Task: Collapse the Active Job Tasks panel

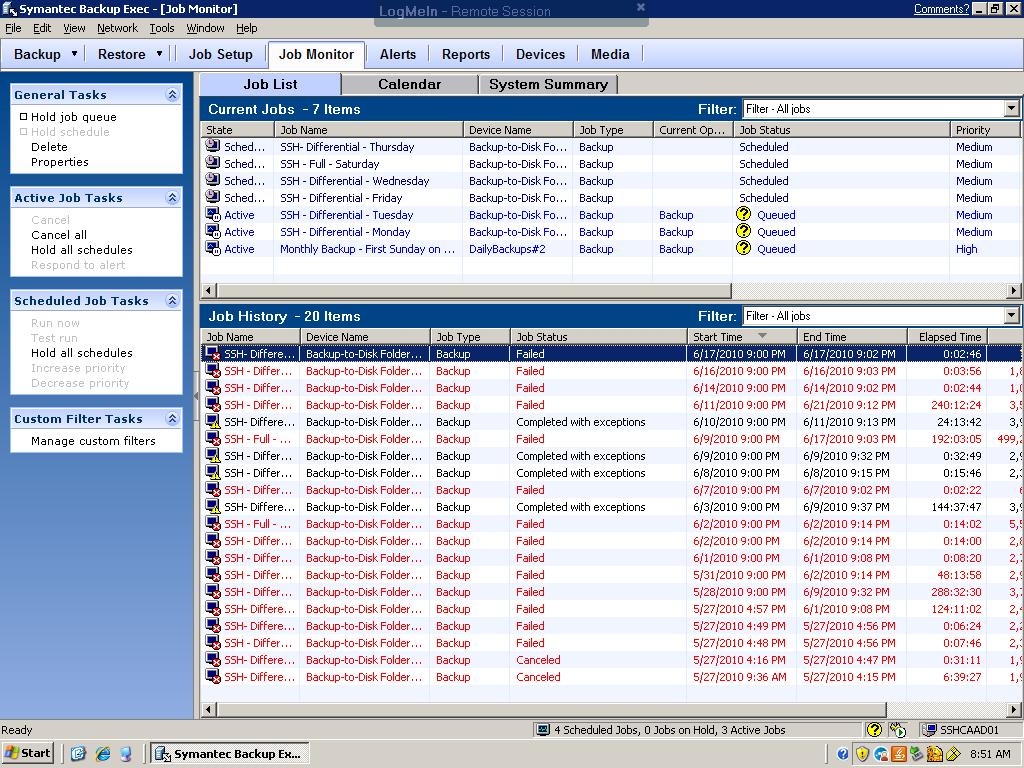Action: [x=172, y=198]
